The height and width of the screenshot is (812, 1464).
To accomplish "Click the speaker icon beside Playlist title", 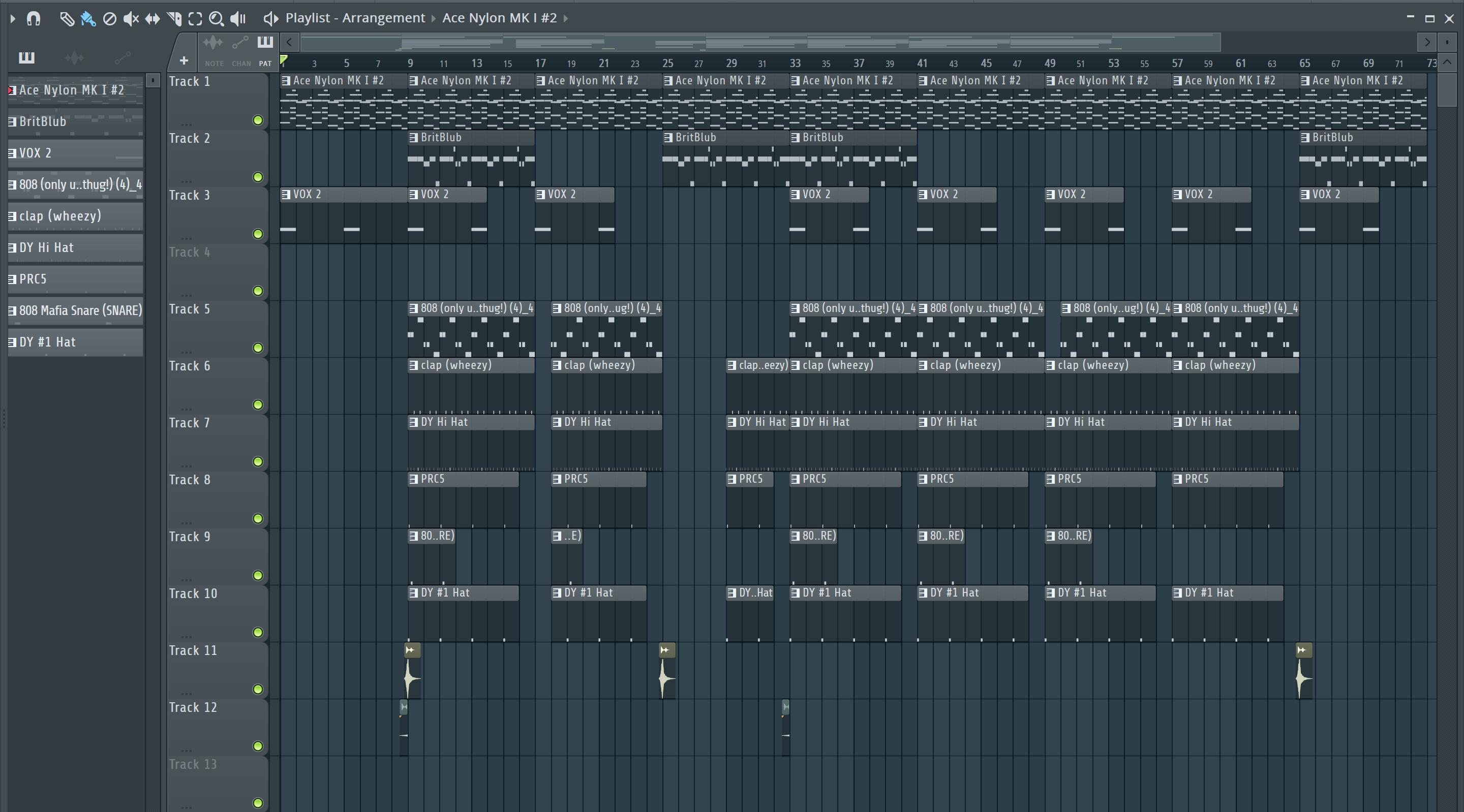I will pos(270,19).
